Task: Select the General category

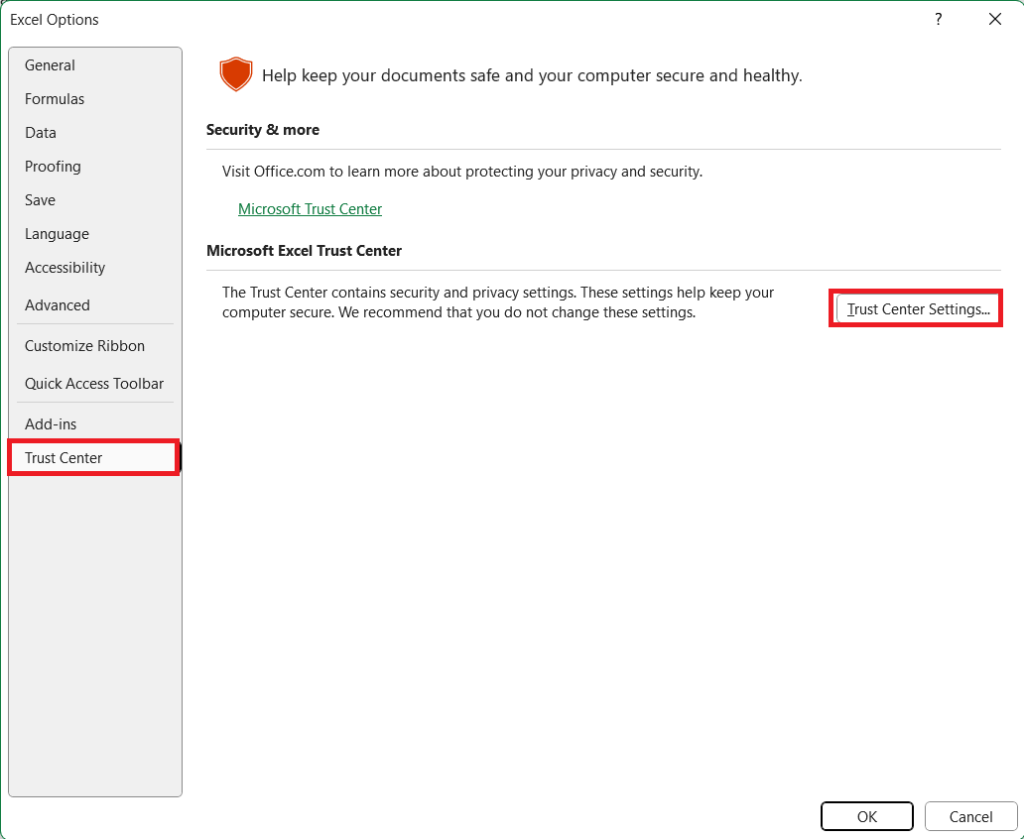Action: [x=49, y=64]
